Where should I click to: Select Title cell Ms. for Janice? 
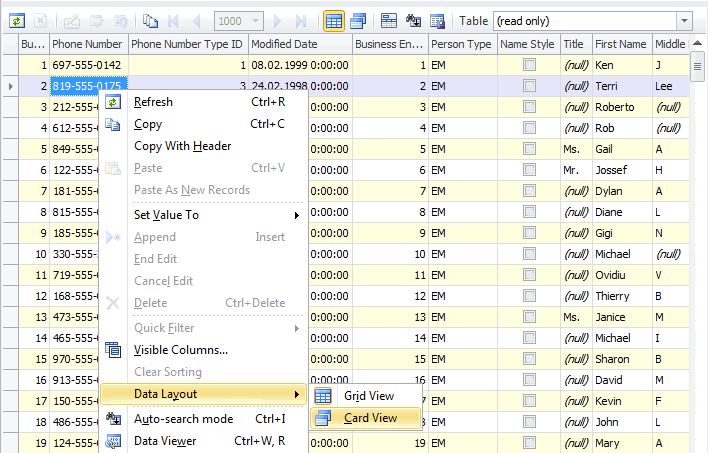coord(576,317)
